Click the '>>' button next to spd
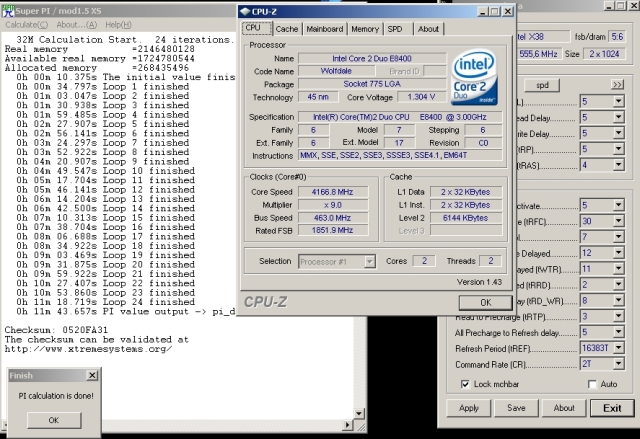The image size is (640, 439). click(618, 85)
